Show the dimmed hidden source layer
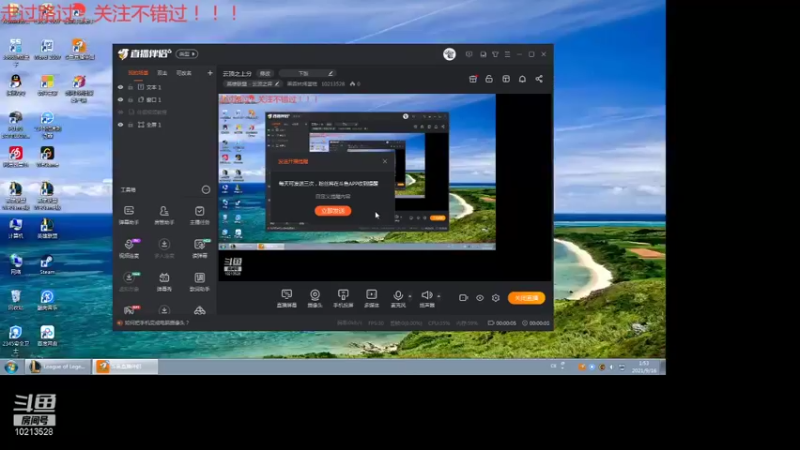The image size is (800, 450). pos(120,112)
